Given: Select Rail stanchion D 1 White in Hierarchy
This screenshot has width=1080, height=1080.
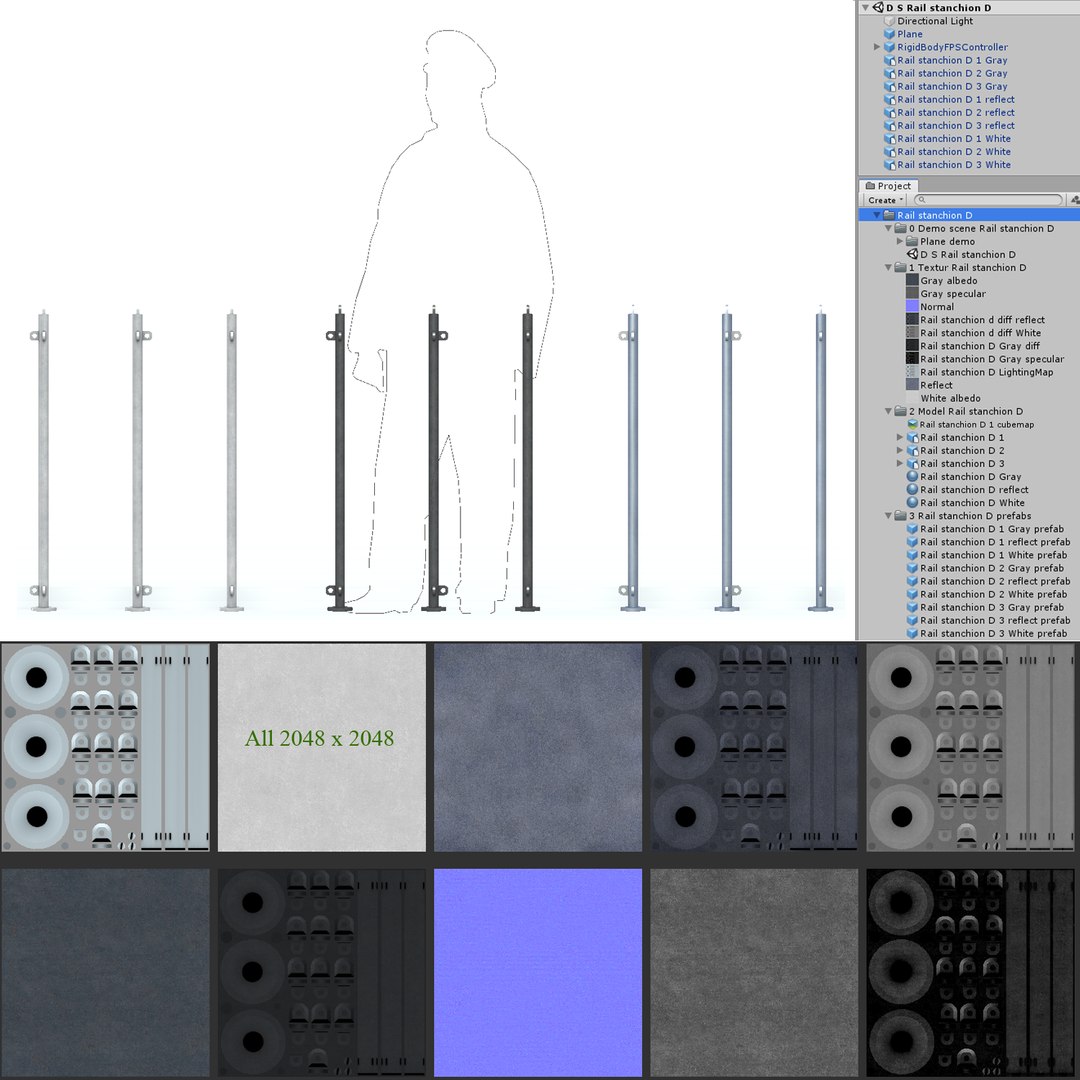Looking at the screenshot, I should point(954,138).
